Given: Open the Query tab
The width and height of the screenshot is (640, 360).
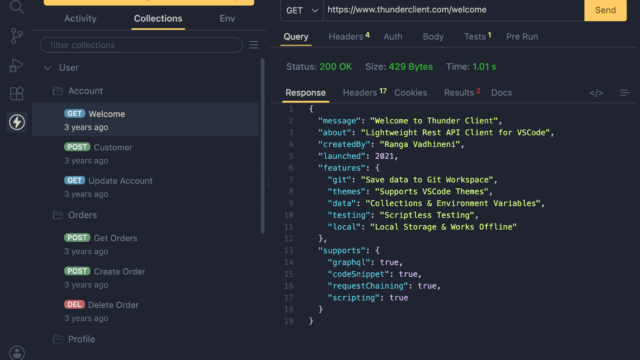Looking at the screenshot, I should click(x=296, y=37).
